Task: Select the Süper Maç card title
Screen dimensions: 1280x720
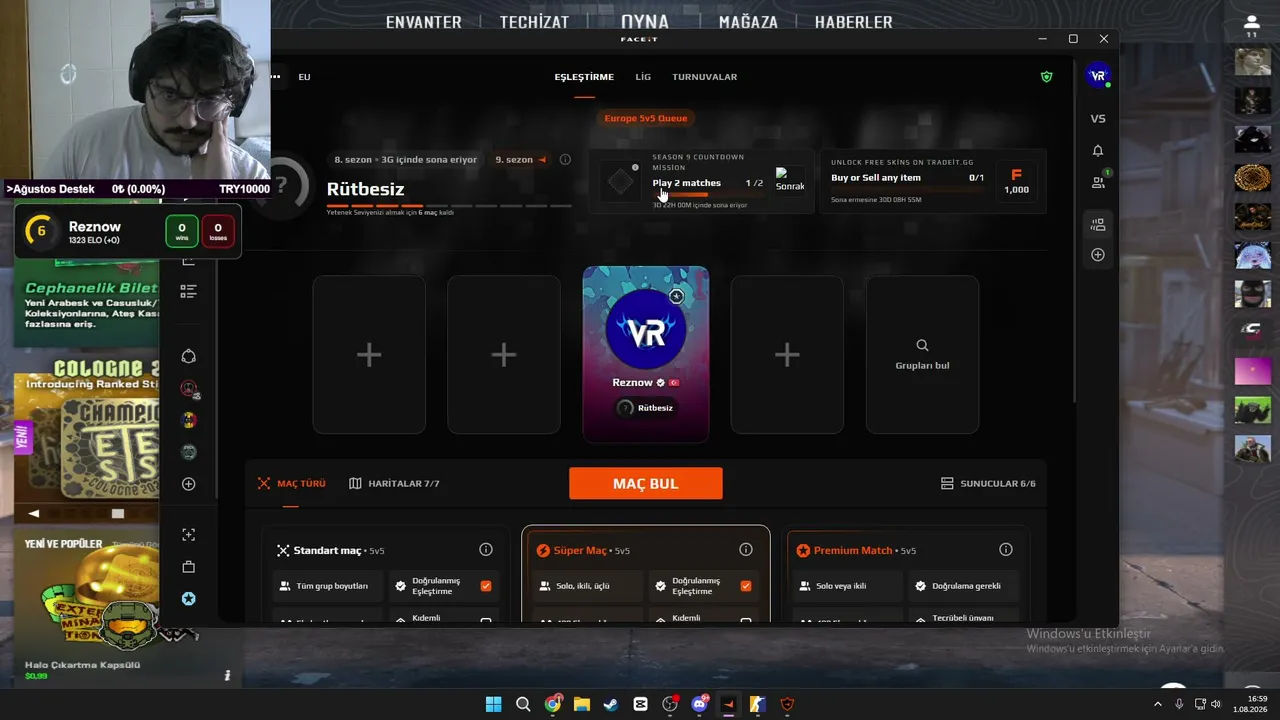Action: (x=580, y=551)
